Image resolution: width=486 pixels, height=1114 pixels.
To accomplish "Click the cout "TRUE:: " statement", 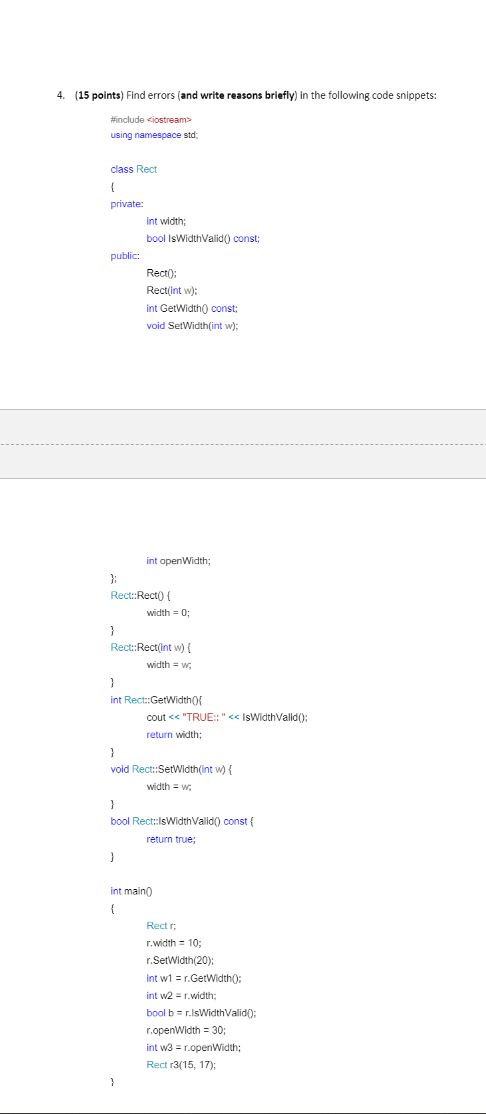I will click(227, 717).
